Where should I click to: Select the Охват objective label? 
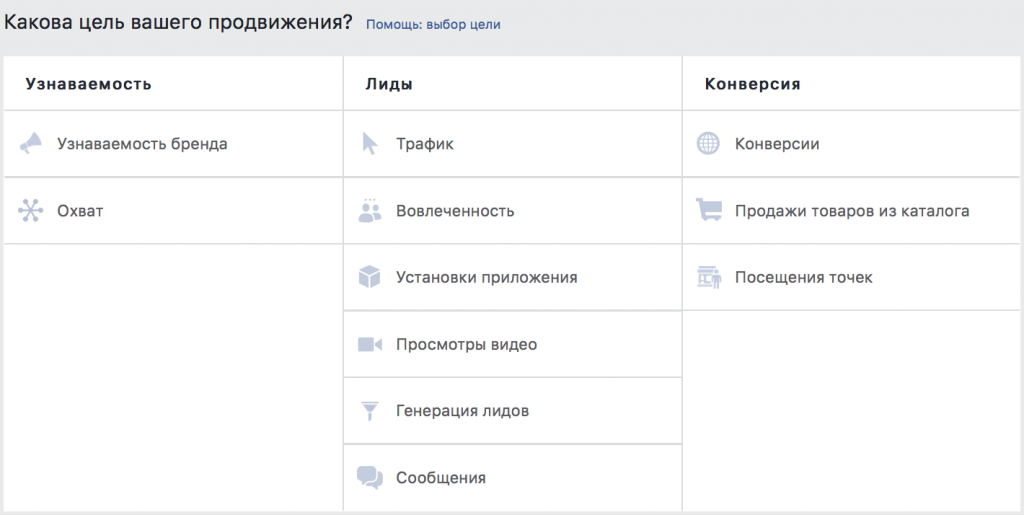coord(80,211)
